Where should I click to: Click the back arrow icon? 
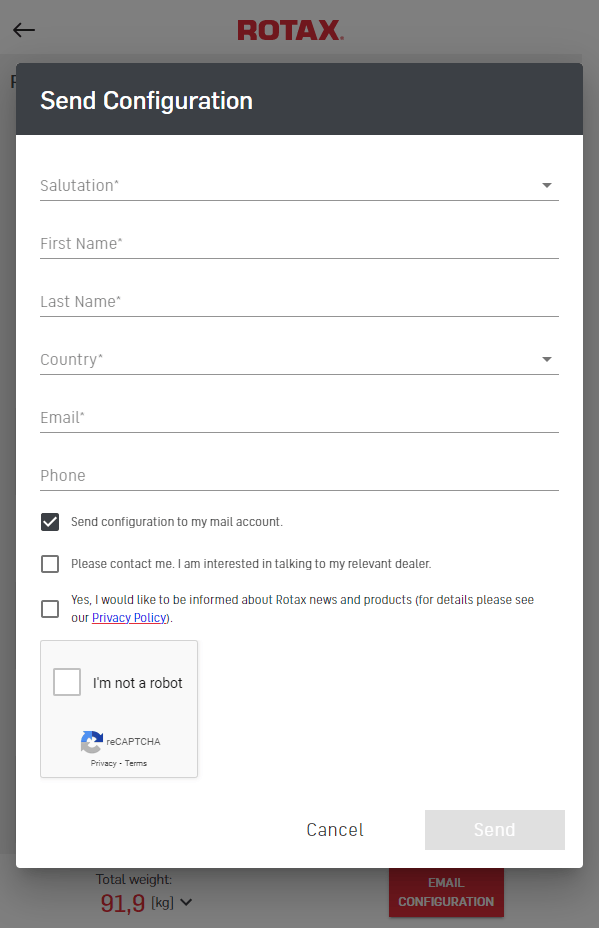tap(24, 30)
